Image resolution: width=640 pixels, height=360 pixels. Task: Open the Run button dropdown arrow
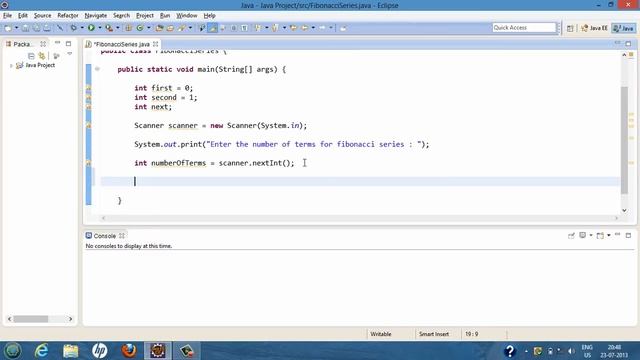[x=100, y=28]
